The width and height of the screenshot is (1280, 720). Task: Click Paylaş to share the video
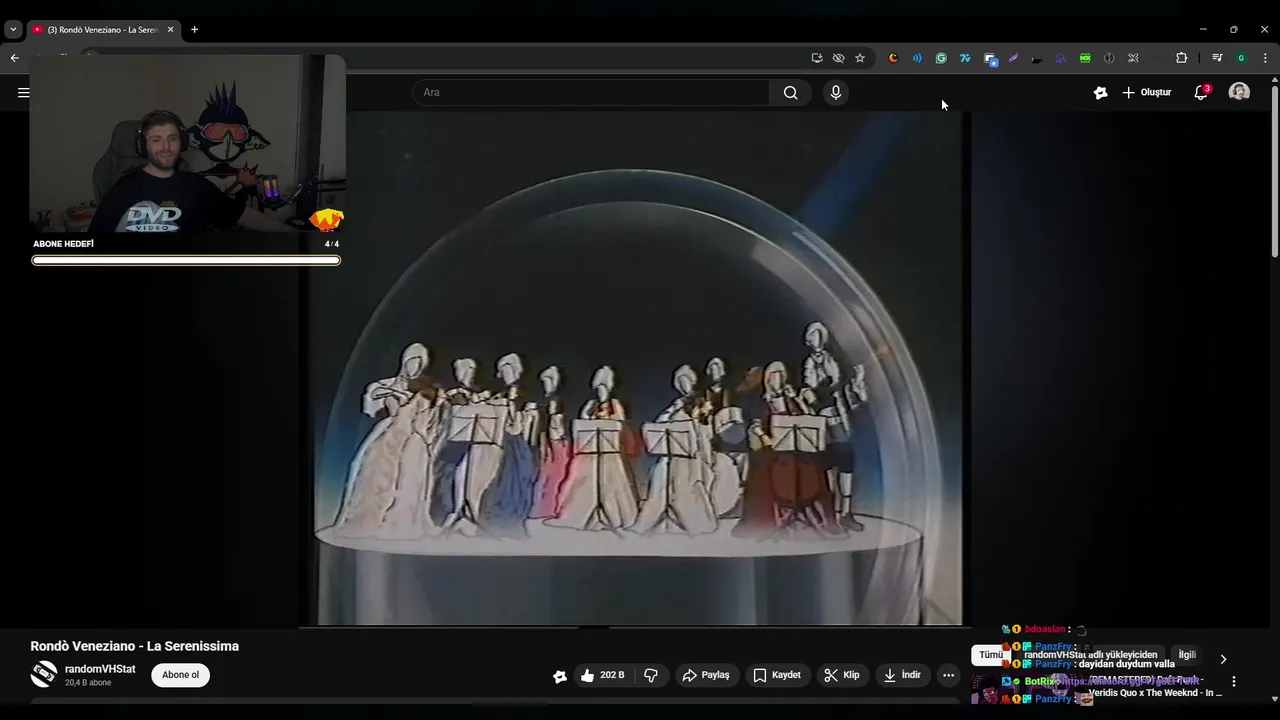(x=707, y=675)
